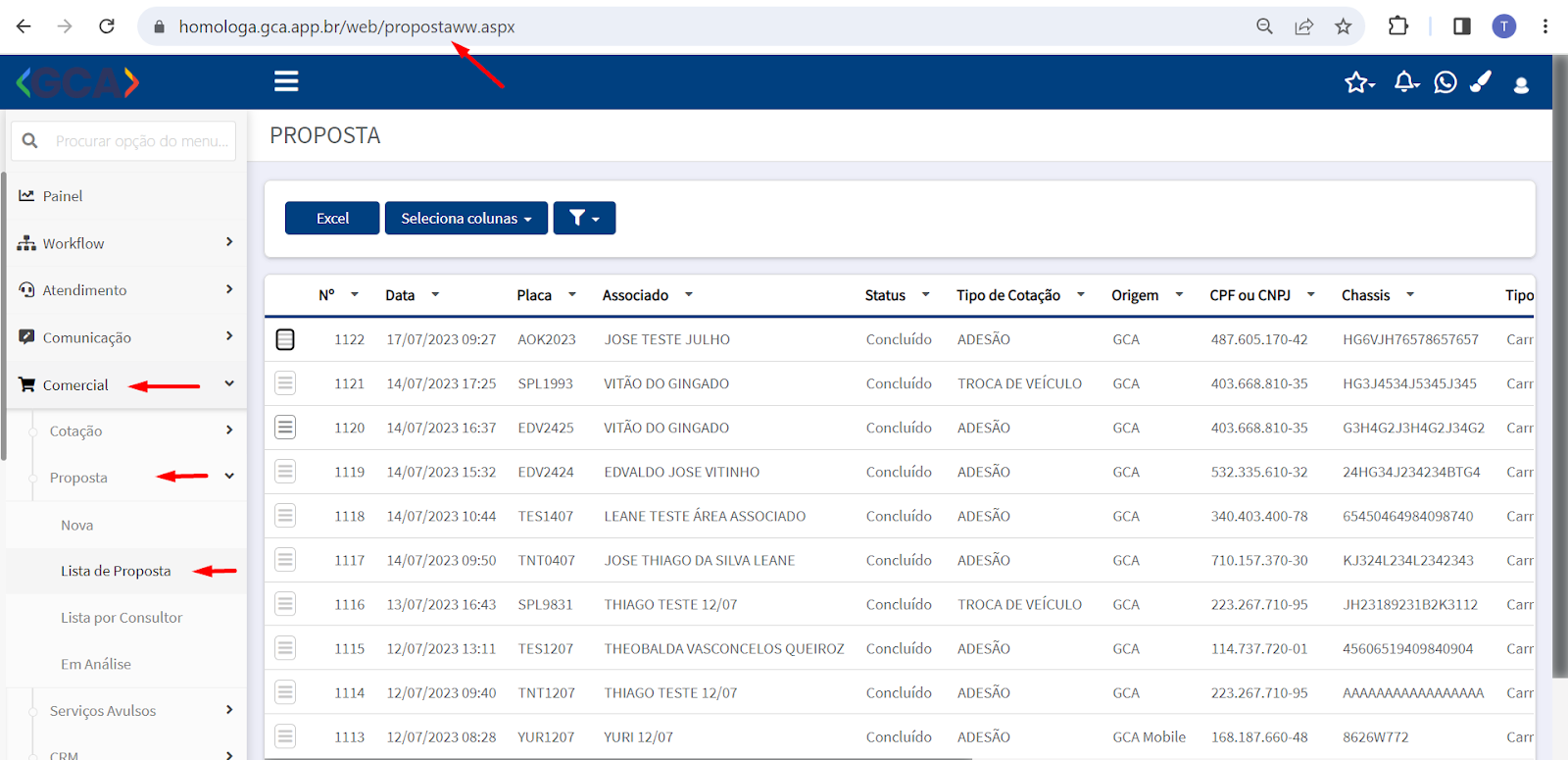This screenshot has height=760, width=1568.
Task: Open the Chrome profile avatar
Action: tap(1503, 26)
